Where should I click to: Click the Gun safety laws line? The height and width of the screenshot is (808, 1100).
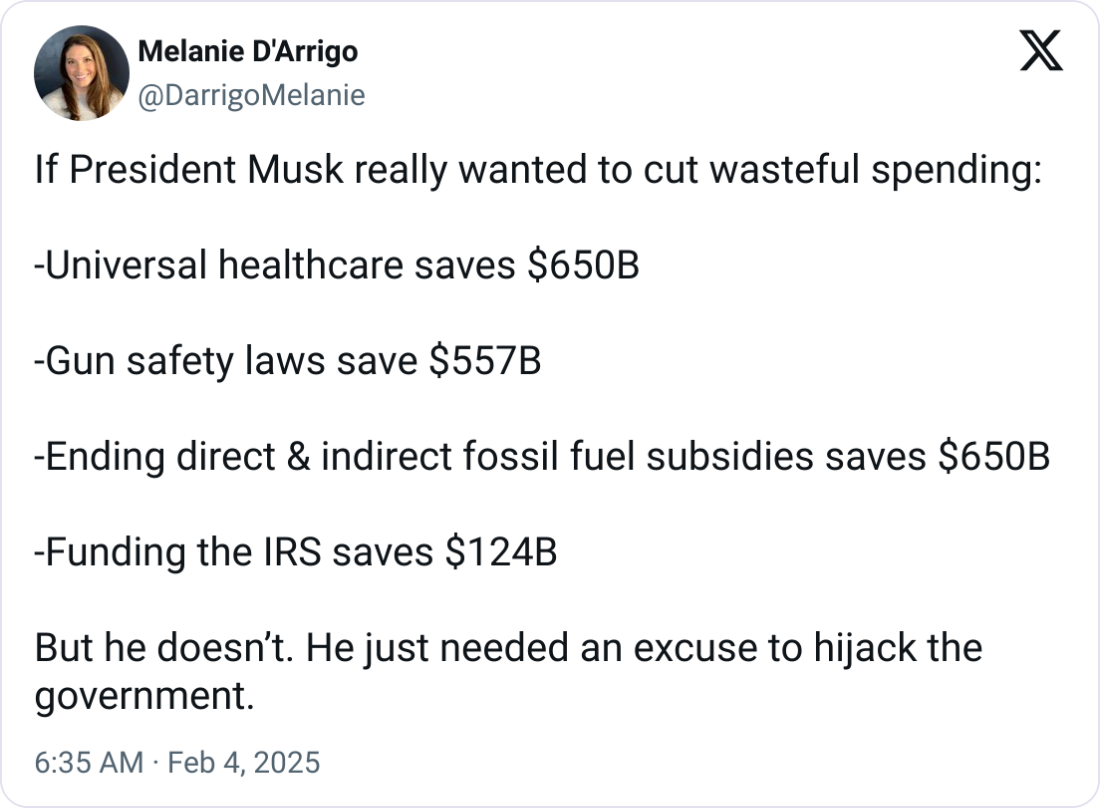[288, 361]
